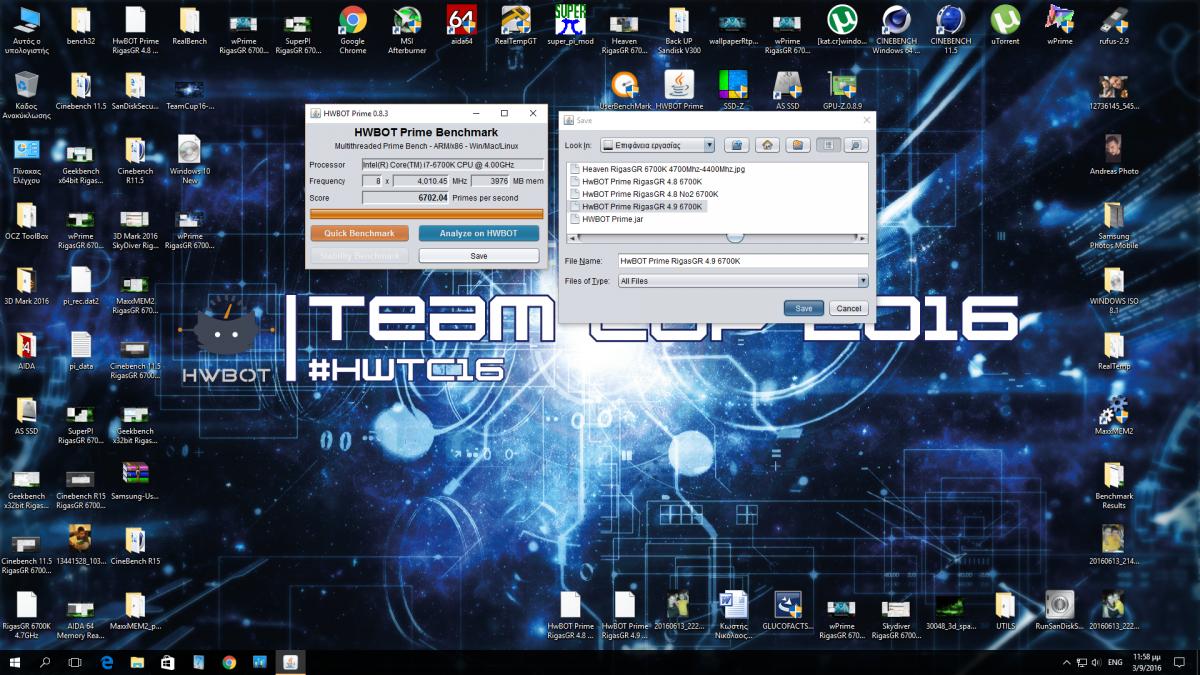Open bench32 folder on desktop

(80, 25)
